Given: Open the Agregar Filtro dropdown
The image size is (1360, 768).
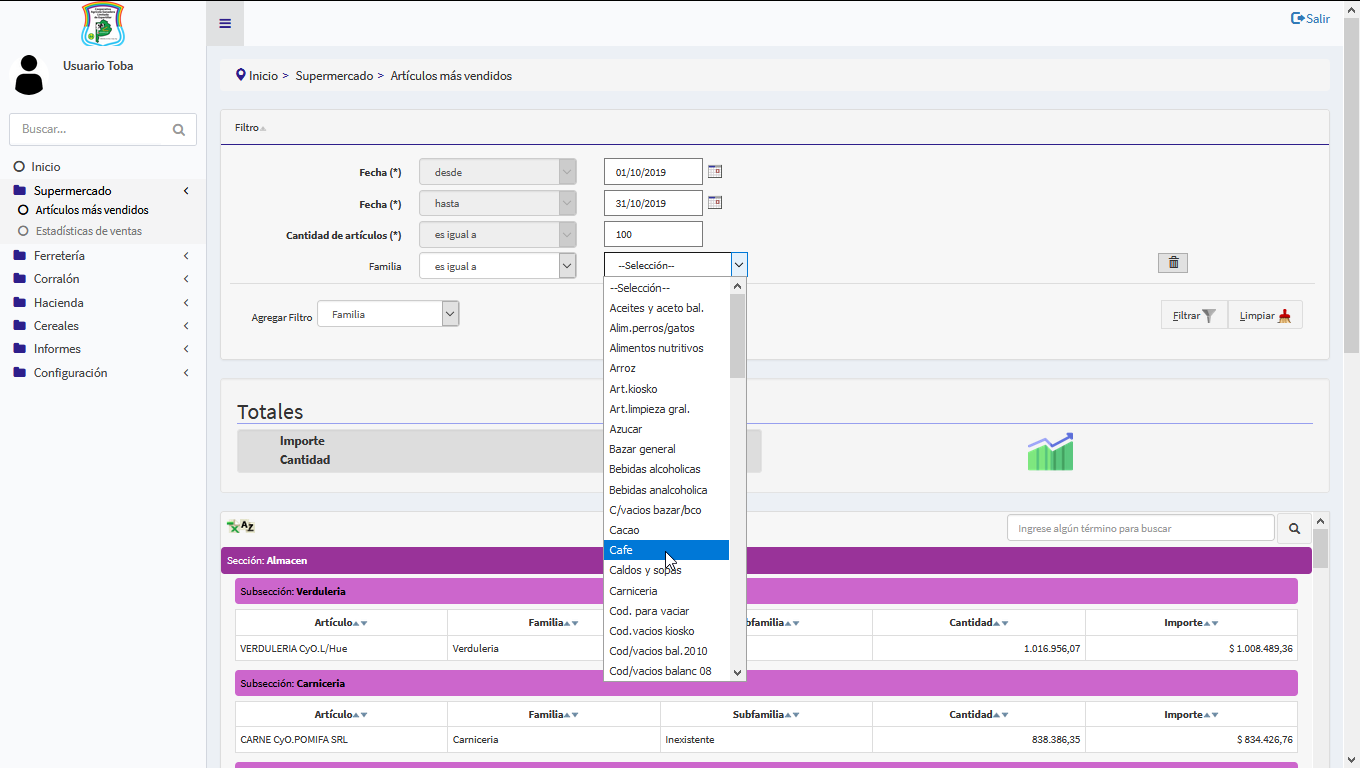Looking at the screenshot, I should click(x=388, y=314).
